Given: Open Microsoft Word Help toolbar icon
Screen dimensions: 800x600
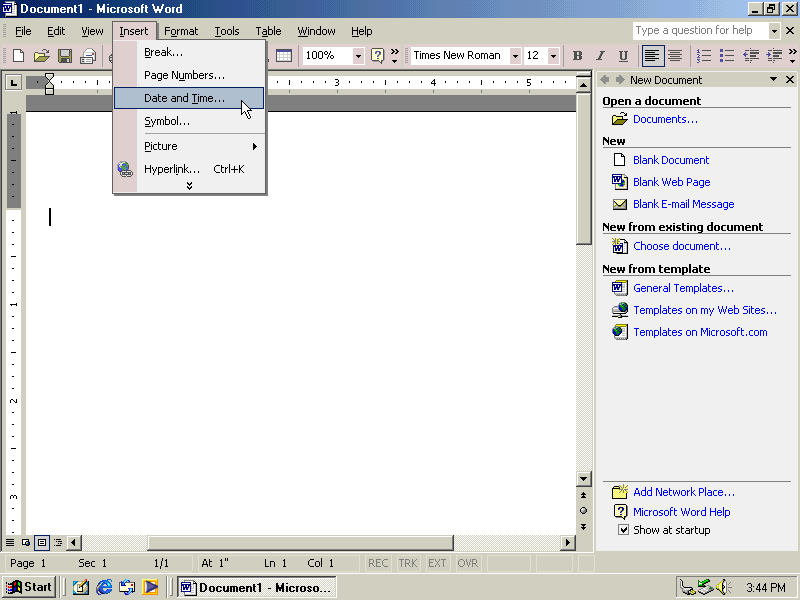Looking at the screenshot, I should pyautogui.click(x=377, y=56).
